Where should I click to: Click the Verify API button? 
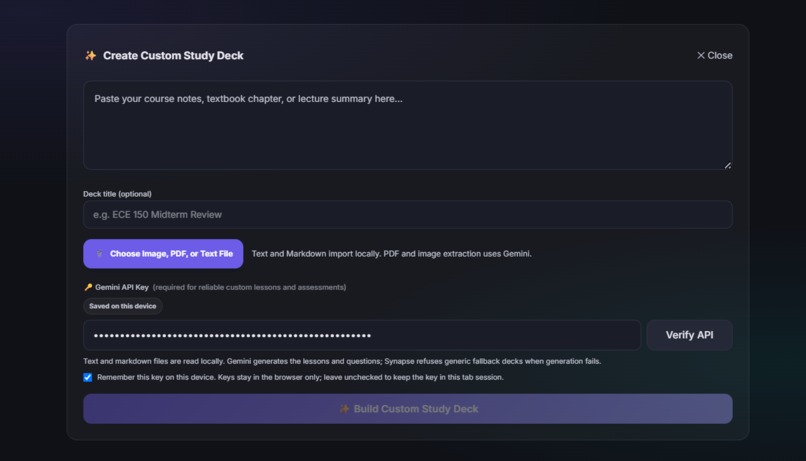pyautogui.click(x=689, y=335)
